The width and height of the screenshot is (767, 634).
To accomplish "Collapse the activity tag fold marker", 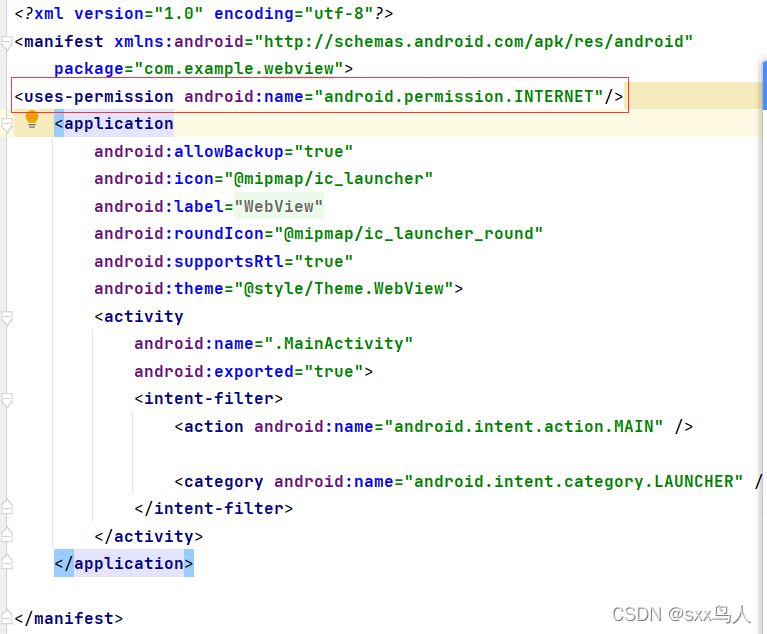I will click(6, 318).
